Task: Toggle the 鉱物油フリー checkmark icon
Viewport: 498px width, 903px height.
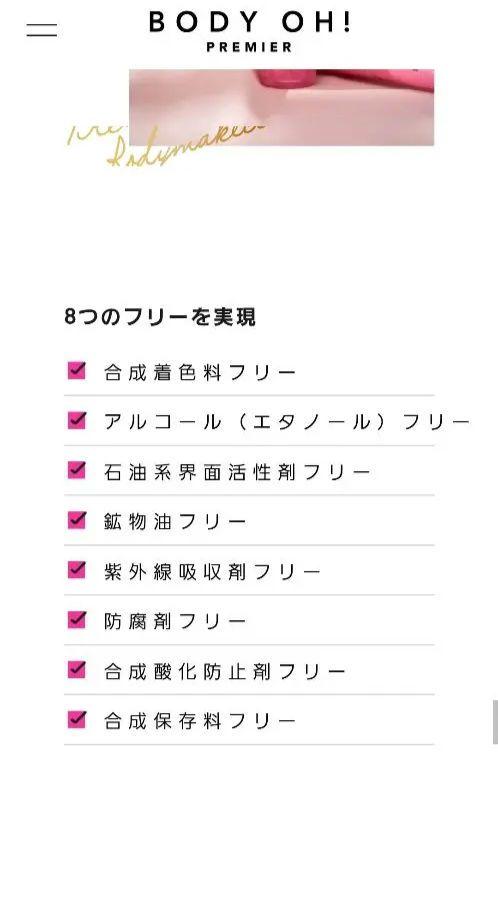Action: tap(77, 520)
